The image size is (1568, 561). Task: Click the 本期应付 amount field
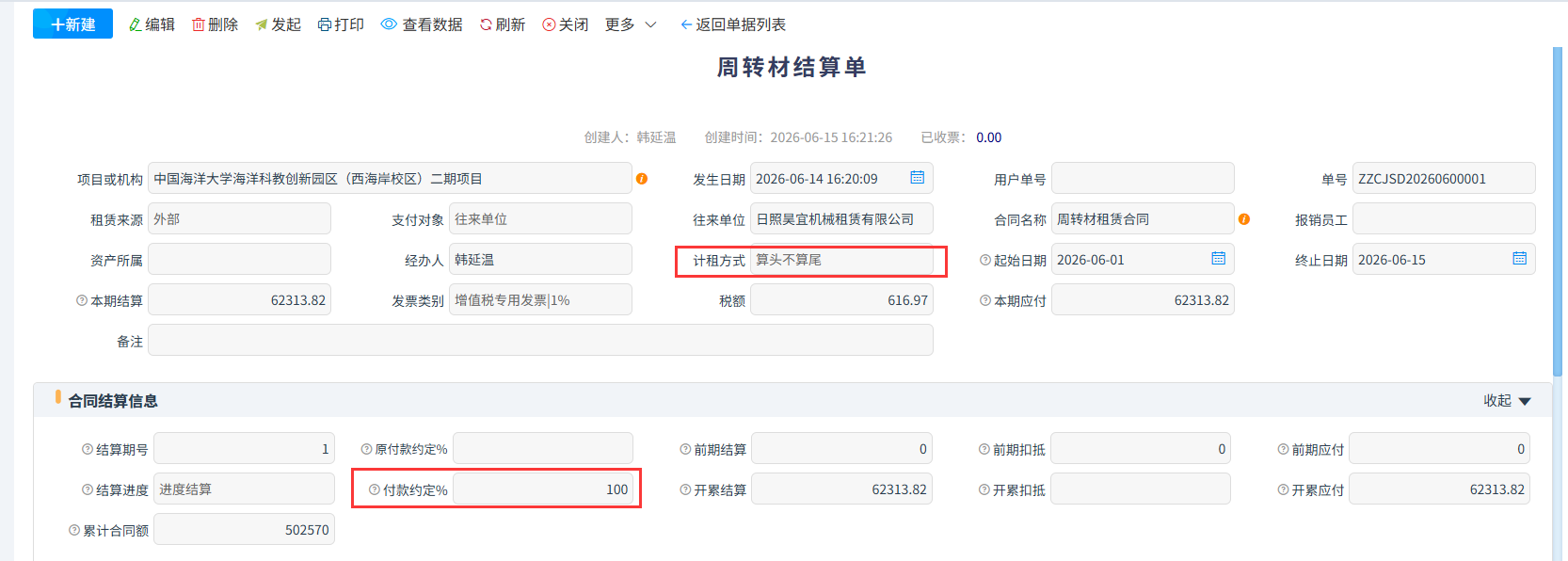[x=1143, y=300]
